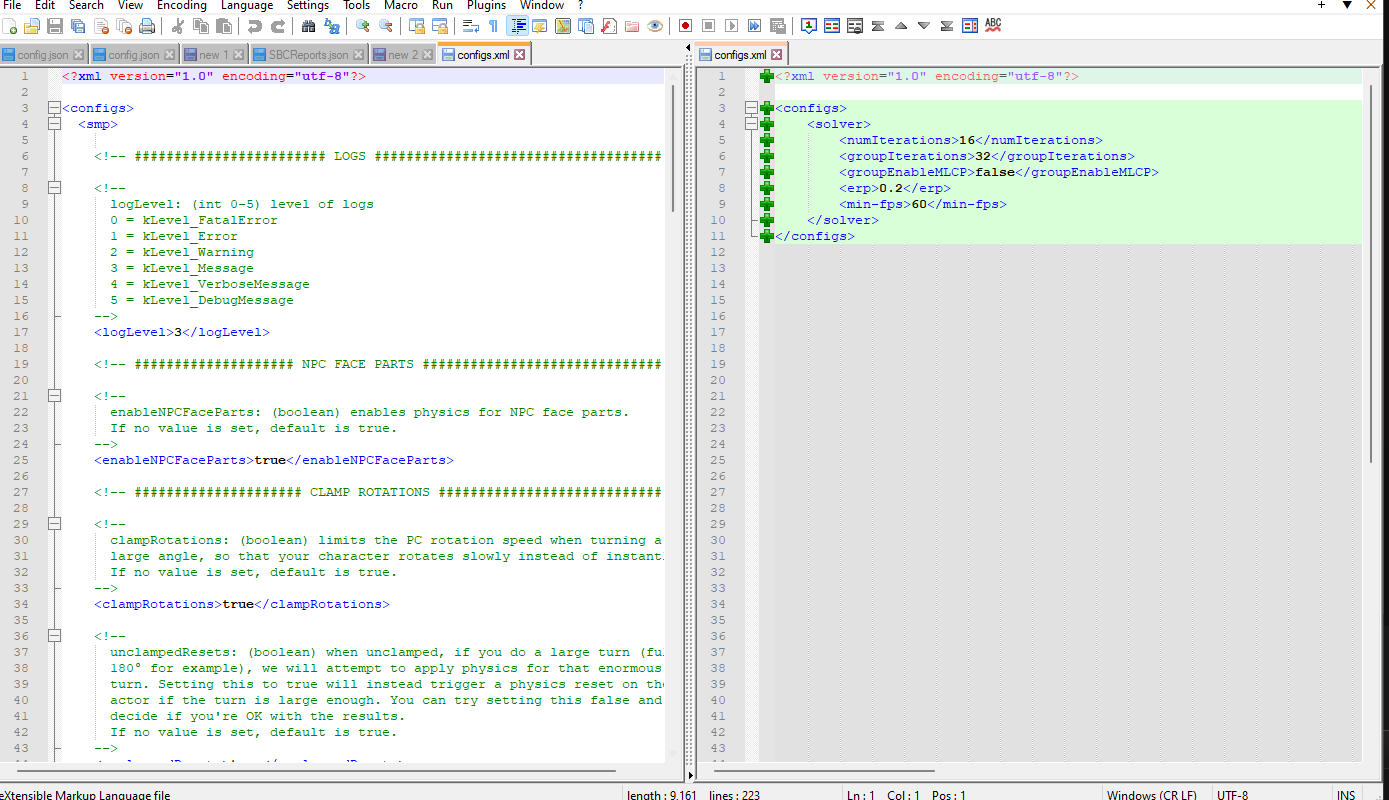Go to previous difference up arrow
The image size is (1389, 800).
(900, 26)
